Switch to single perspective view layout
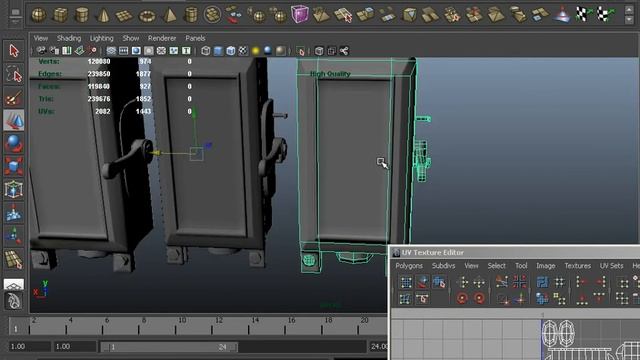 coord(14,284)
